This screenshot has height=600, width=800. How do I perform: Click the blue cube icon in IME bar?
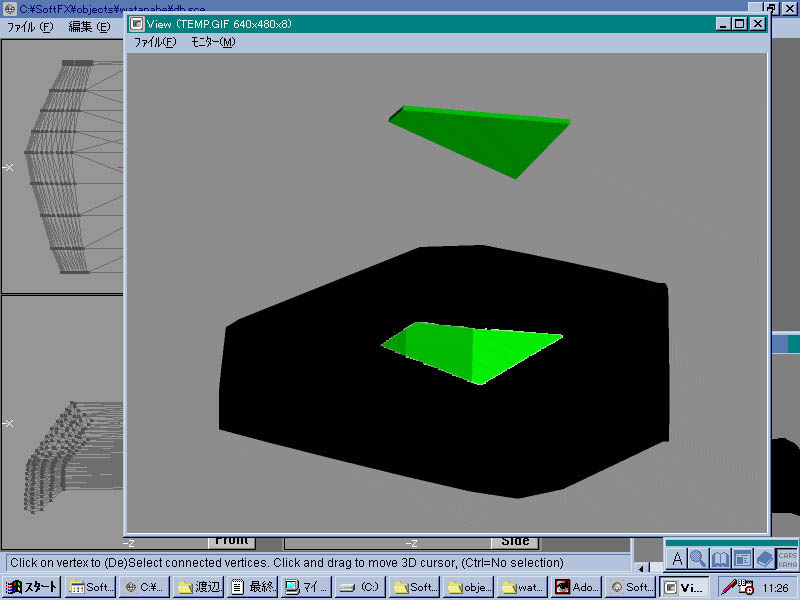[x=764, y=559]
